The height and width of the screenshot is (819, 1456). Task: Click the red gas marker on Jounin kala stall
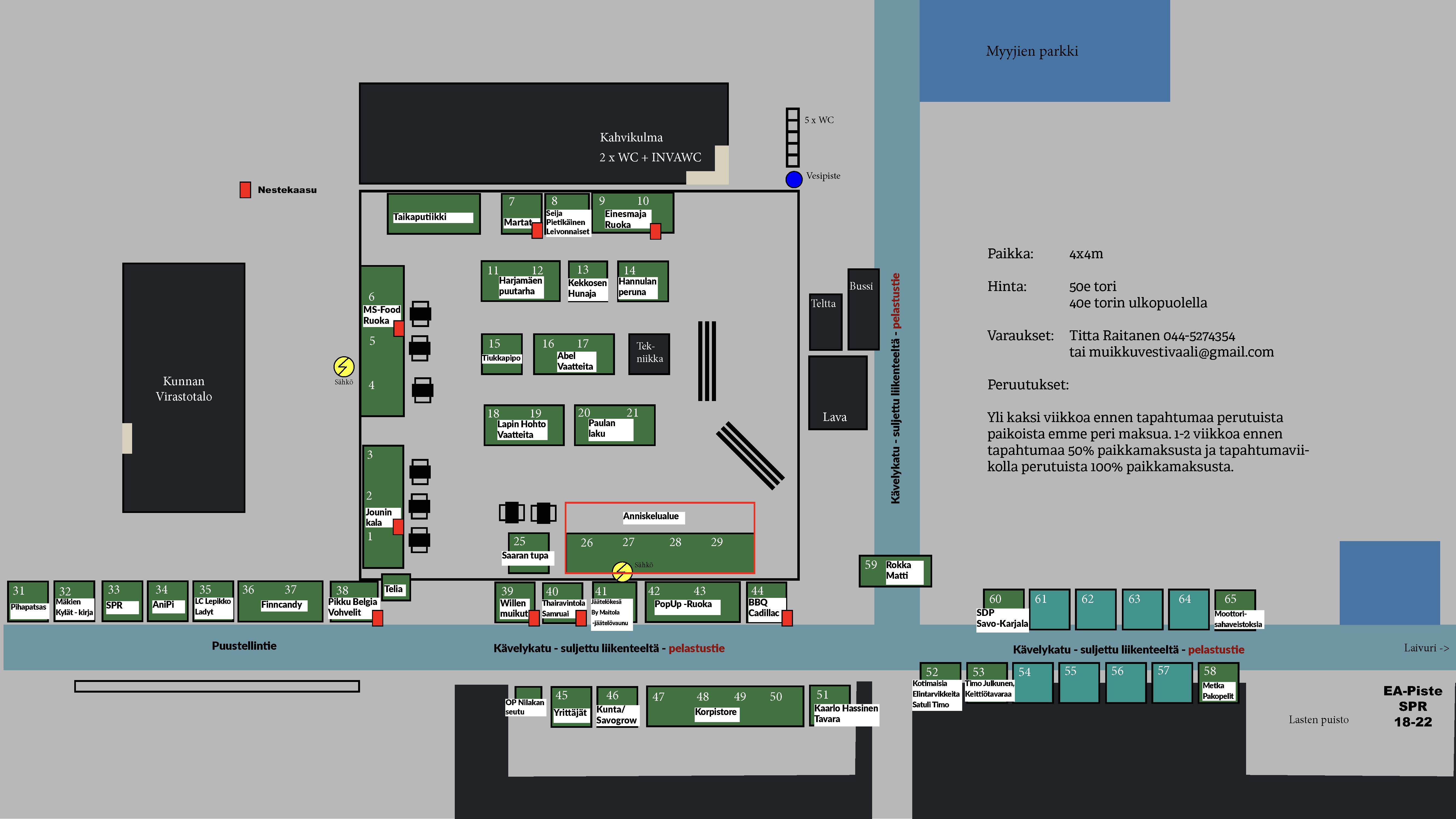398,527
